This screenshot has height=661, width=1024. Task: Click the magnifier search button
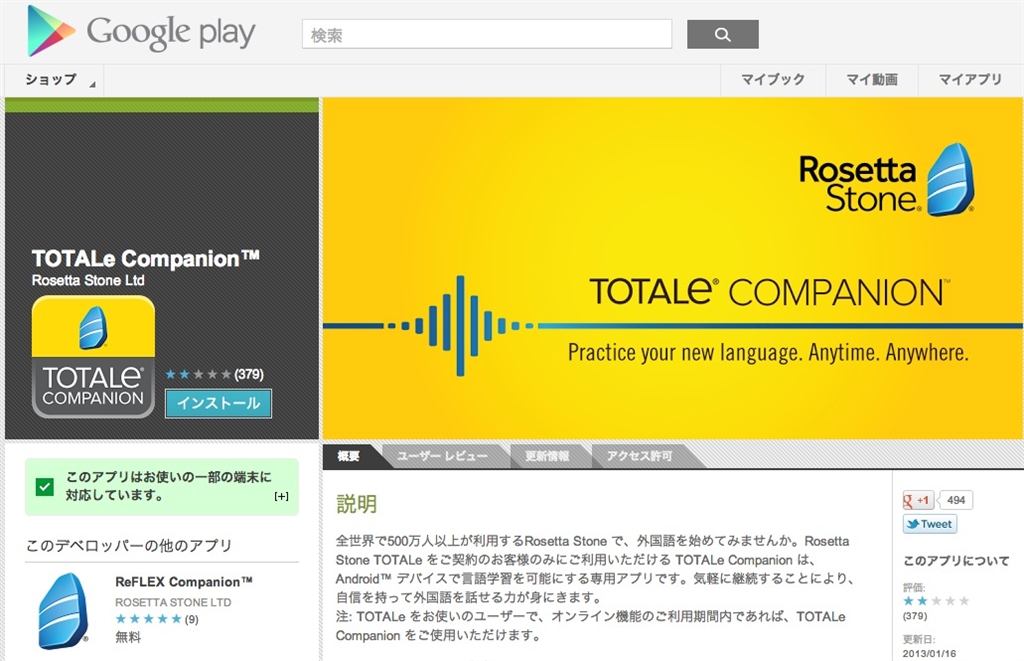click(x=722, y=35)
